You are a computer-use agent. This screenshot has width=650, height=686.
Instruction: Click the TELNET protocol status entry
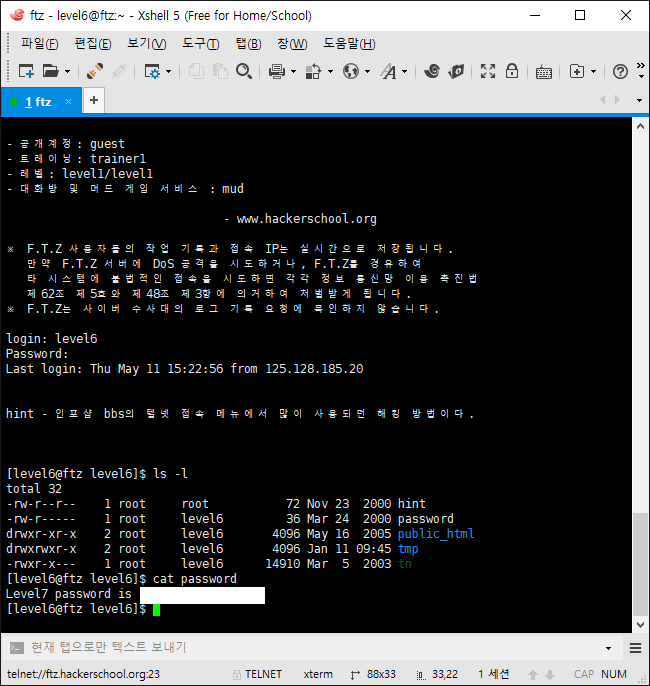click(257, 674)
